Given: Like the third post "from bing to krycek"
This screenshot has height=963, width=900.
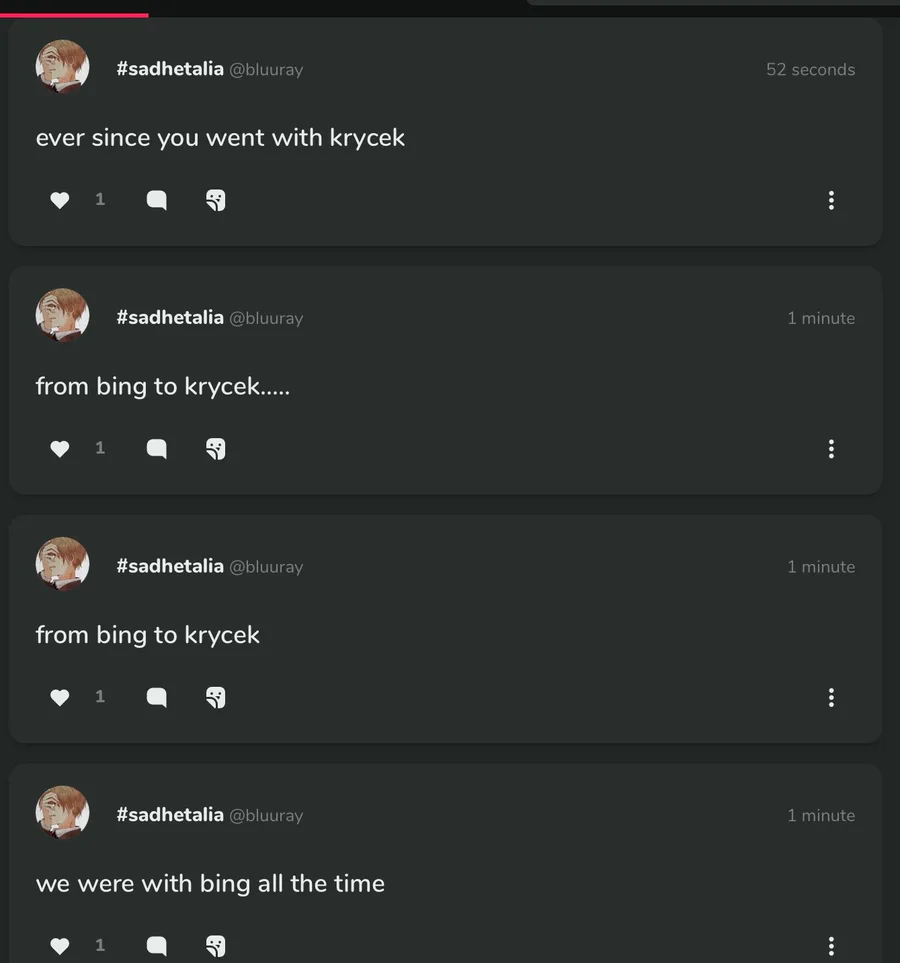Looking at the screenshot, I should point(60,697).
